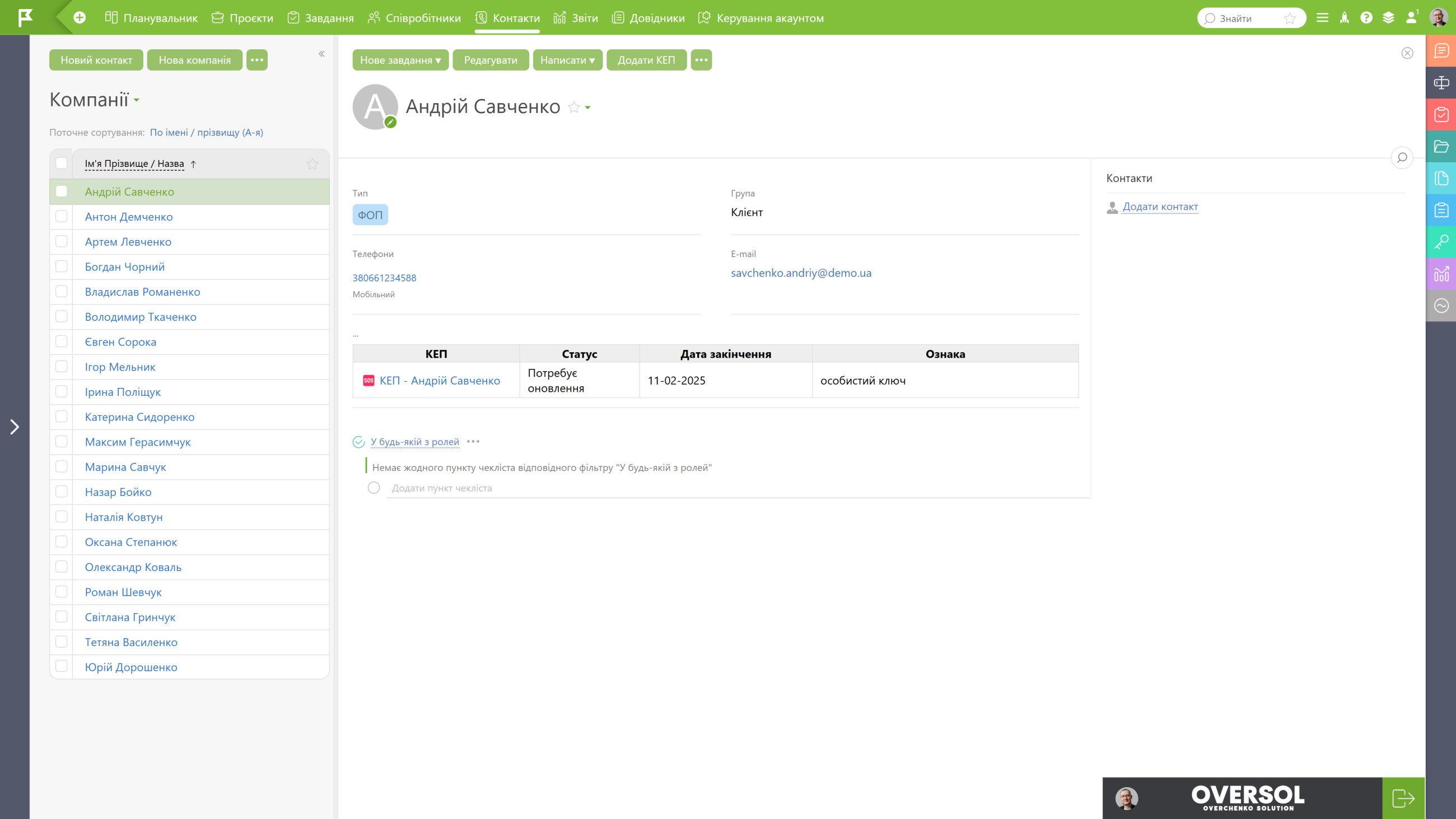Click the Новий контакт button
This screenshot has height=819, width=1456.
click(x=96, y=60)
